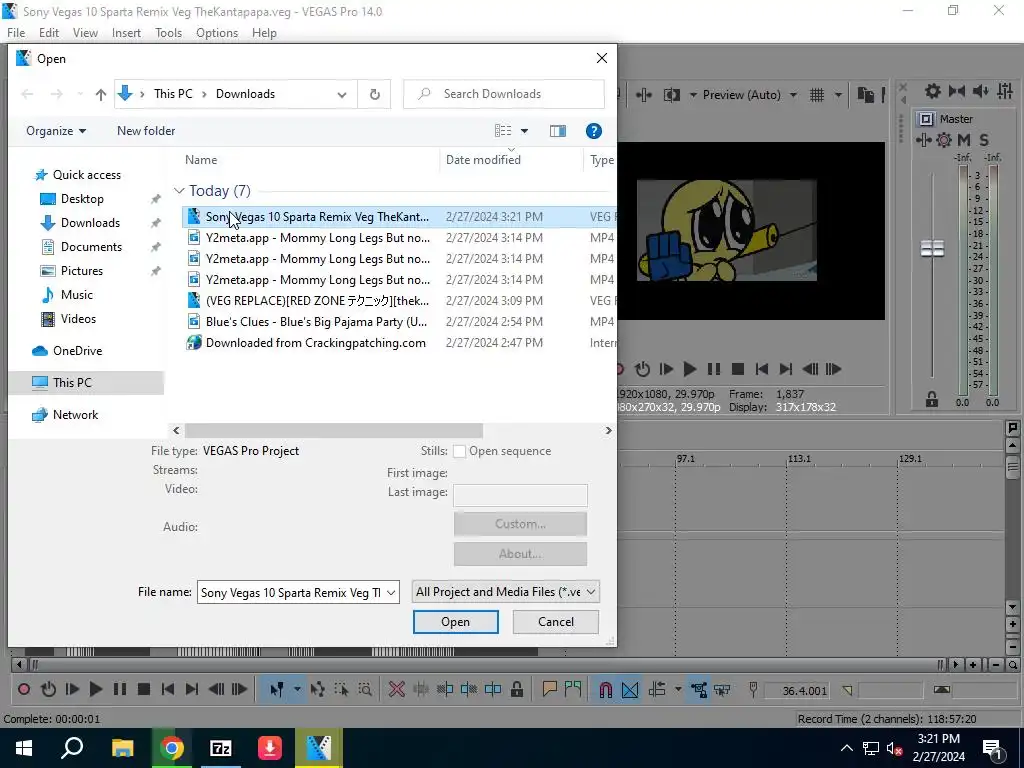The width and height of the screenshot is (1024, 768).
Task: Toggle Enable Snapping magnet on the timeline toolbar
Action: click(605, 689)
